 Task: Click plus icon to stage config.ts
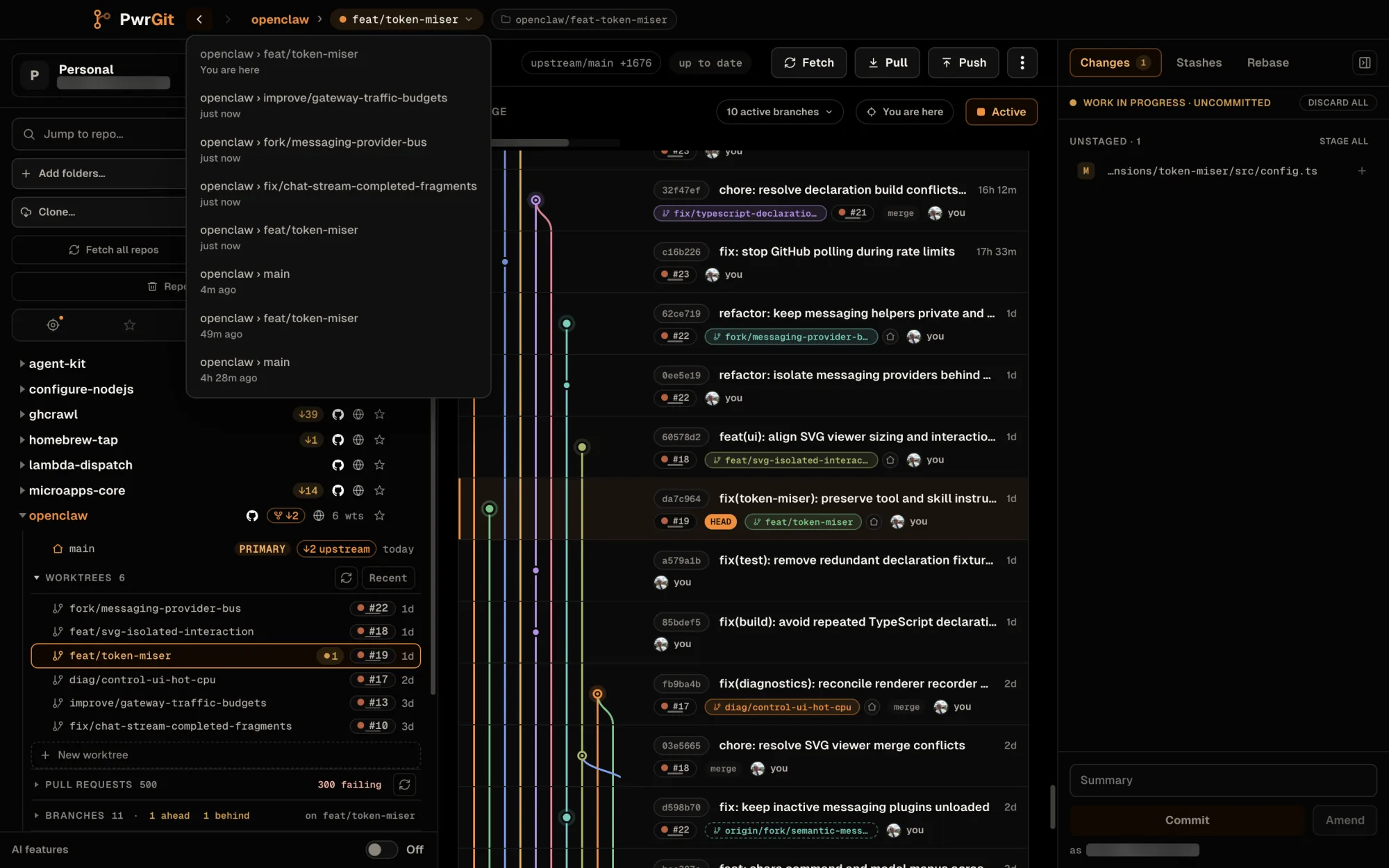coord(1361,171)
